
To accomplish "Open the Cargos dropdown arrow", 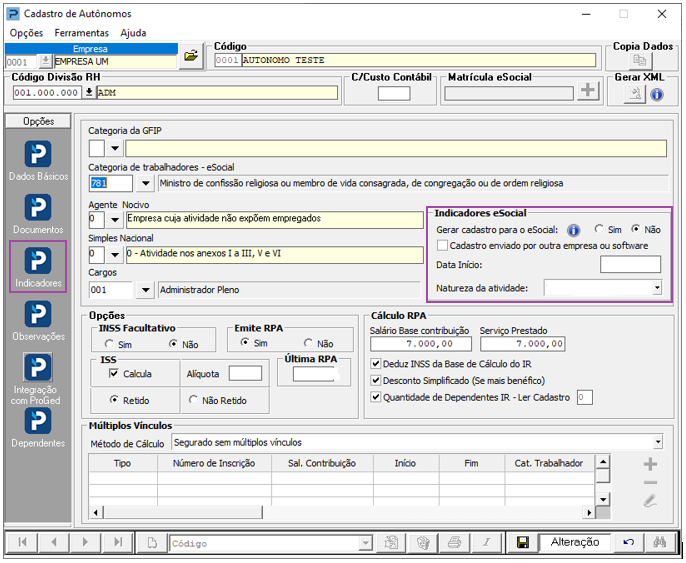I will click(146, 290).
